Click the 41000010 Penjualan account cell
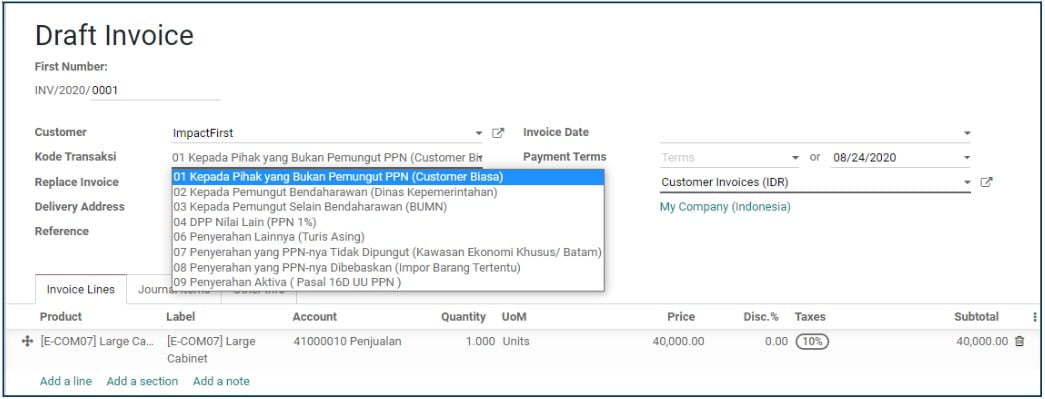 pyautogui.click(x=347, y=341)
